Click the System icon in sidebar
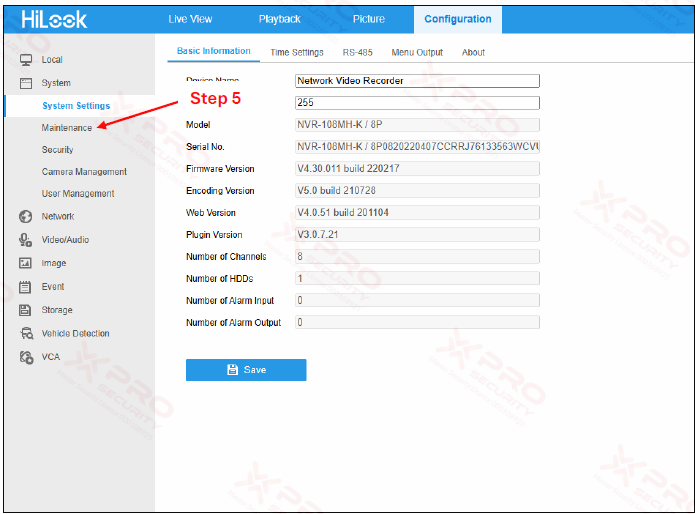 pyautogui.click(x=26, y=83)
